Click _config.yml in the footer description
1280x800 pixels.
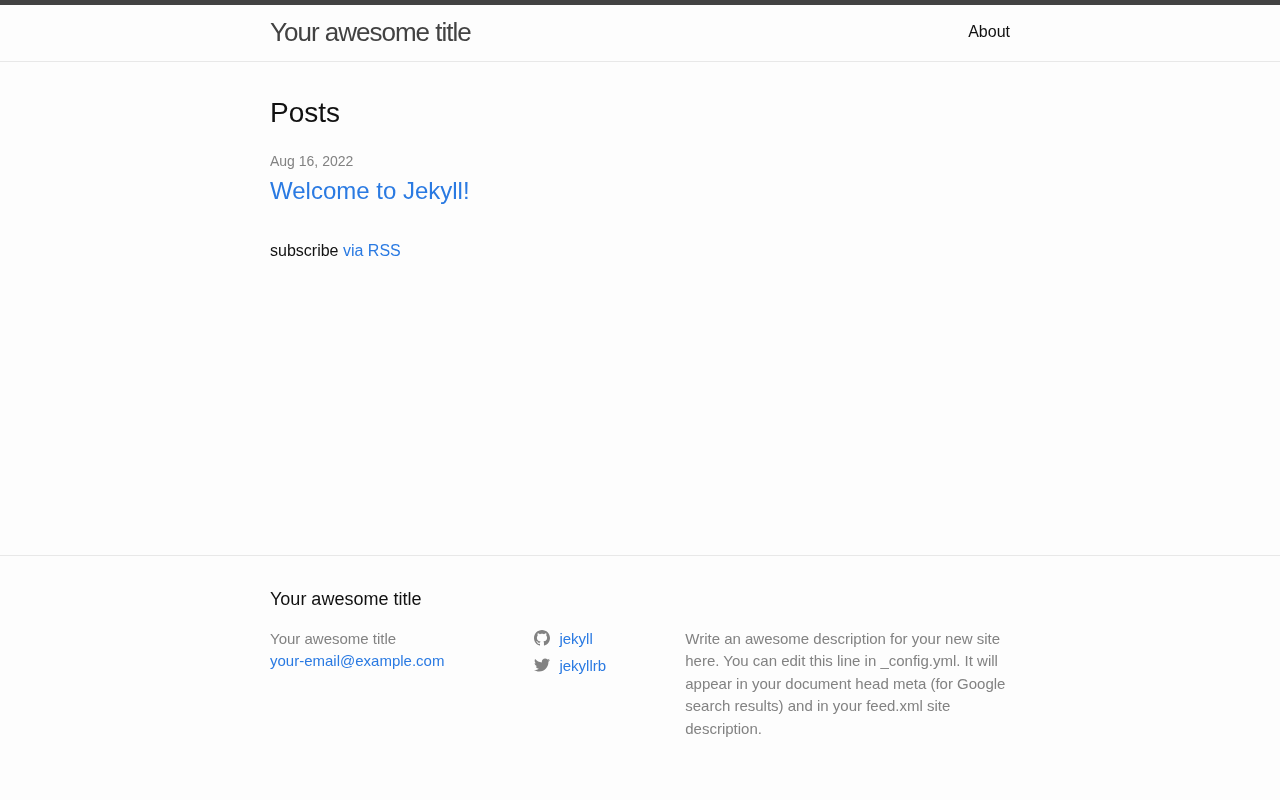pos(918,661)
